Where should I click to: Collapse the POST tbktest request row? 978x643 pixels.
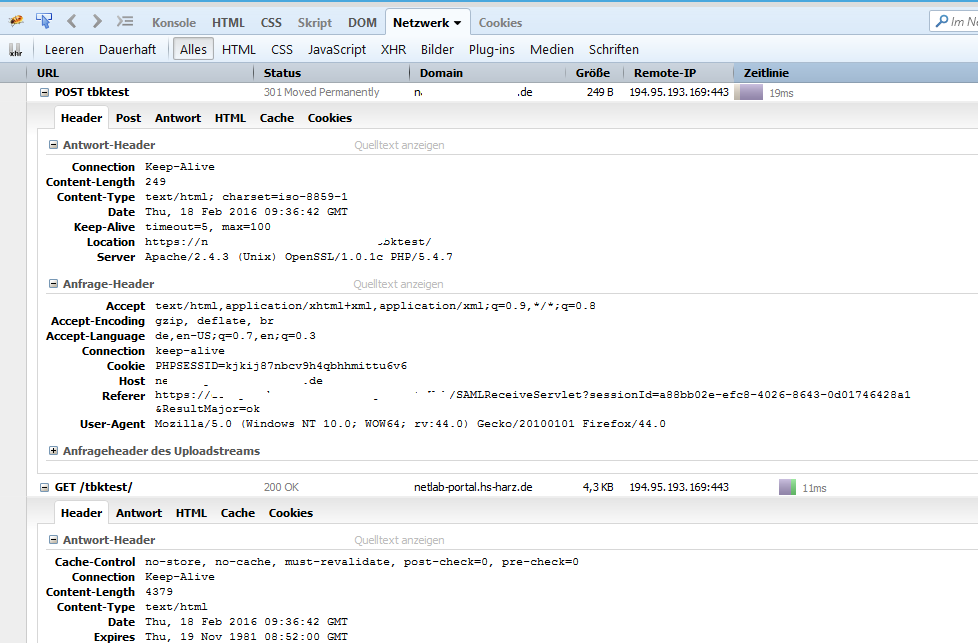(x=44, y=92)
